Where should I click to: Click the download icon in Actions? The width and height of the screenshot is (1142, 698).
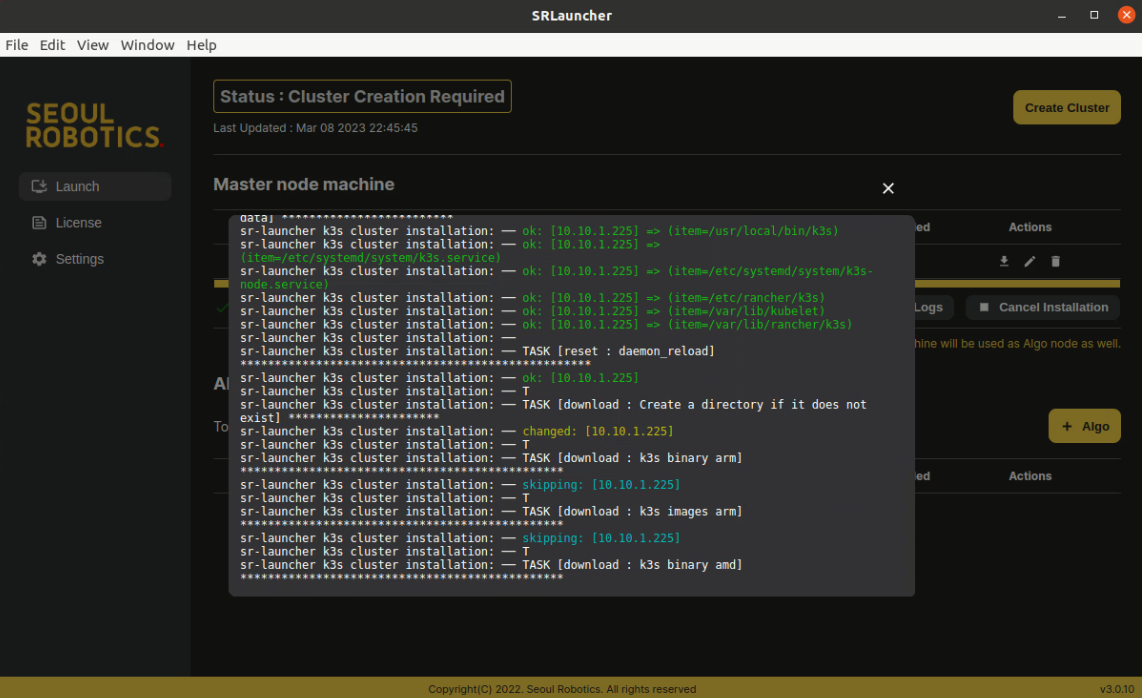coord(1004,261)
